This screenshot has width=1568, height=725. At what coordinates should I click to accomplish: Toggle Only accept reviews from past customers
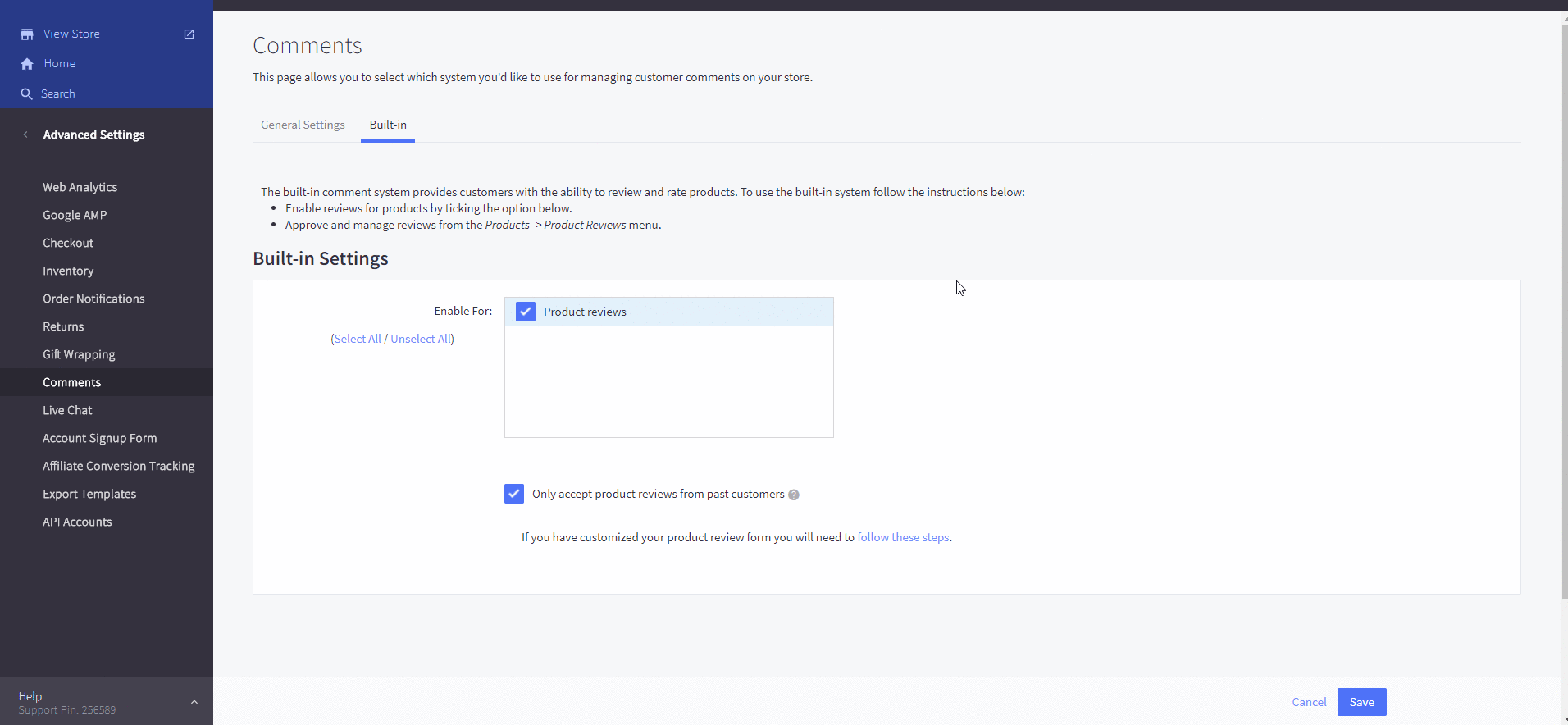(x=514, y=494)
